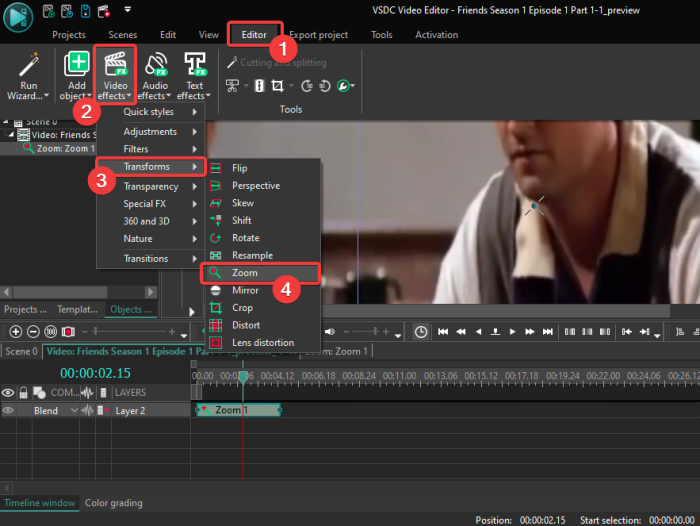Click the Add object plus icon

(77, 64)
